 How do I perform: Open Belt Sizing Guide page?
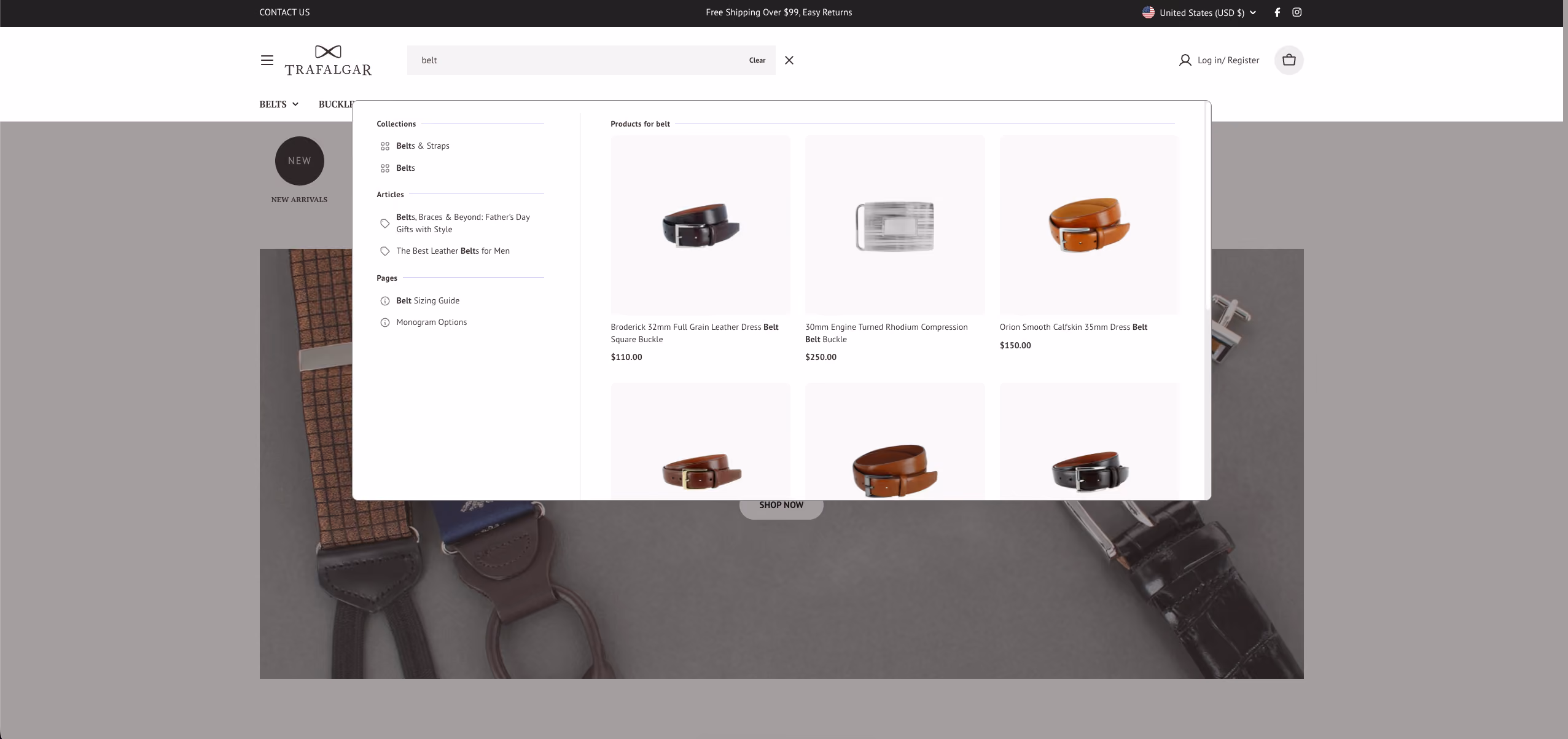coord(427,301)
